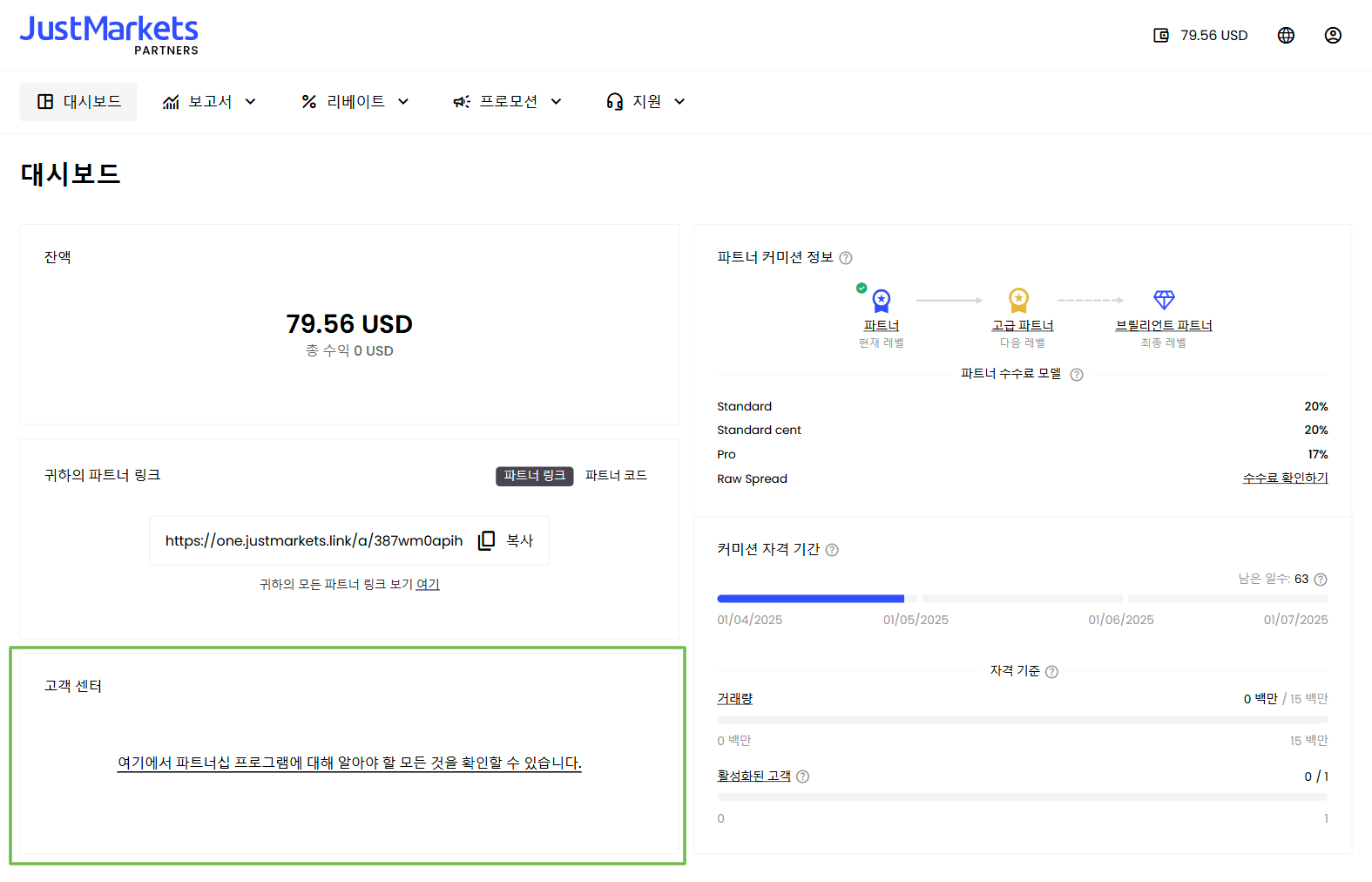Viewport: 1372px width, 882px height.
Task: Click the 고급 파트너 level link
Action: 1023,326
